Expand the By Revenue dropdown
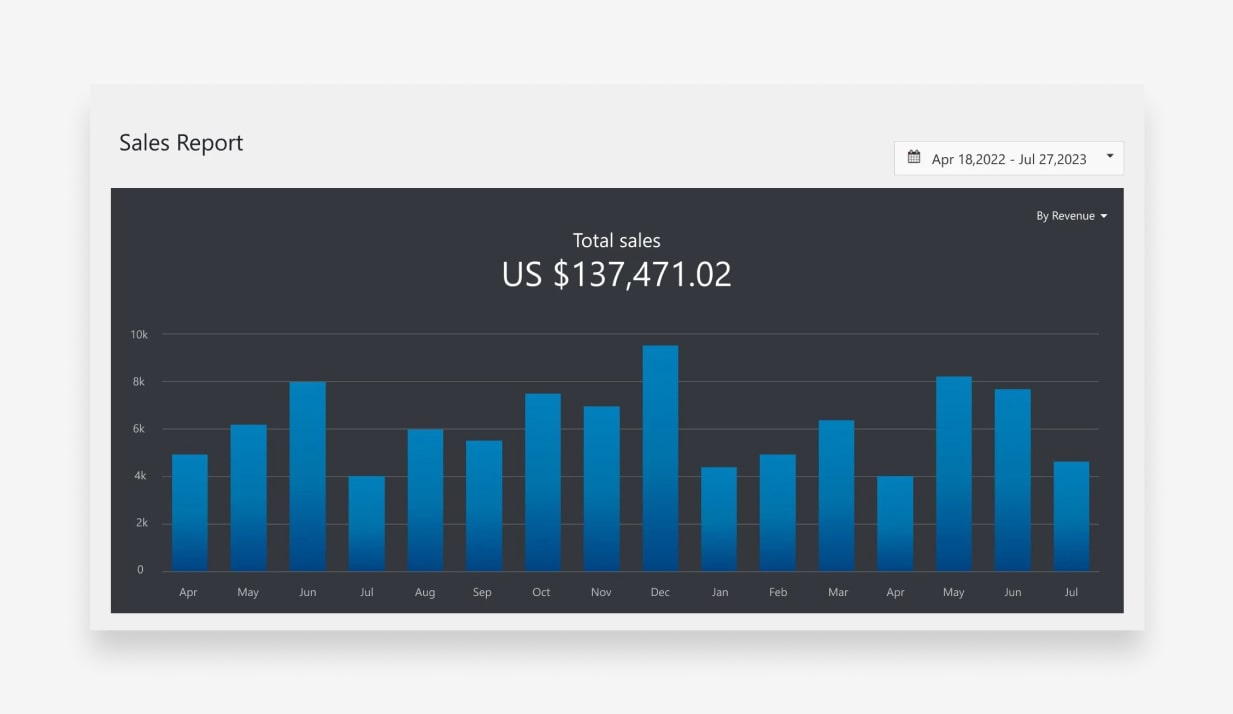Image resolution: width=1233 pixels, height=714 pixels. point(1071,216)
